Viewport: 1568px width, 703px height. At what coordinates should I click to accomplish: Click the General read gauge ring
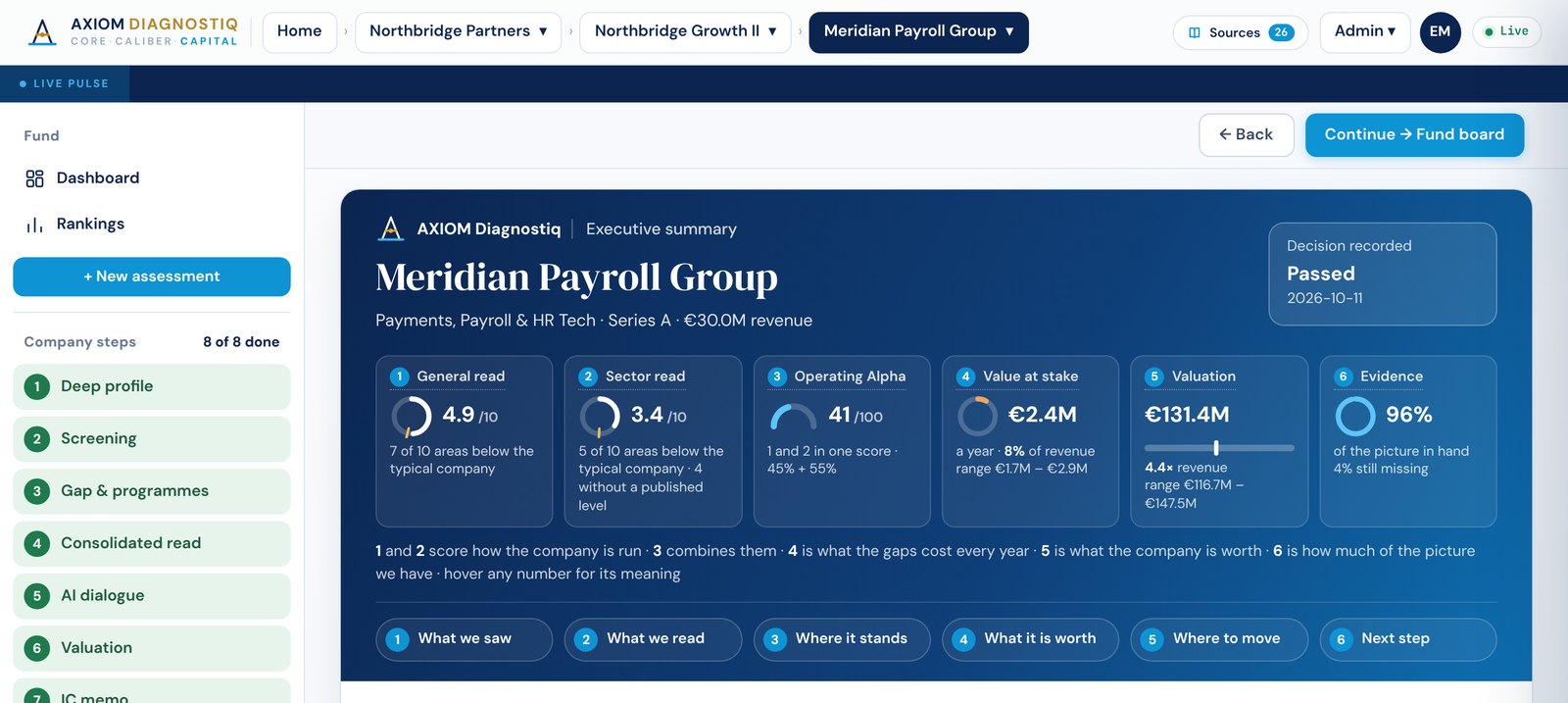pyautogui.click(x=412, y=417)
